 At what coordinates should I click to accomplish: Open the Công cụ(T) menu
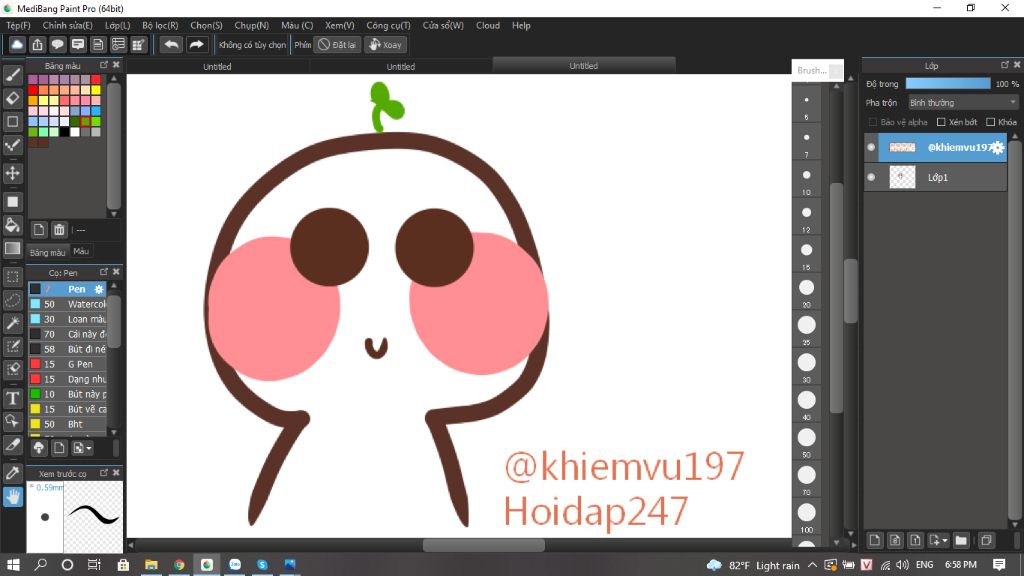point(388,25)
